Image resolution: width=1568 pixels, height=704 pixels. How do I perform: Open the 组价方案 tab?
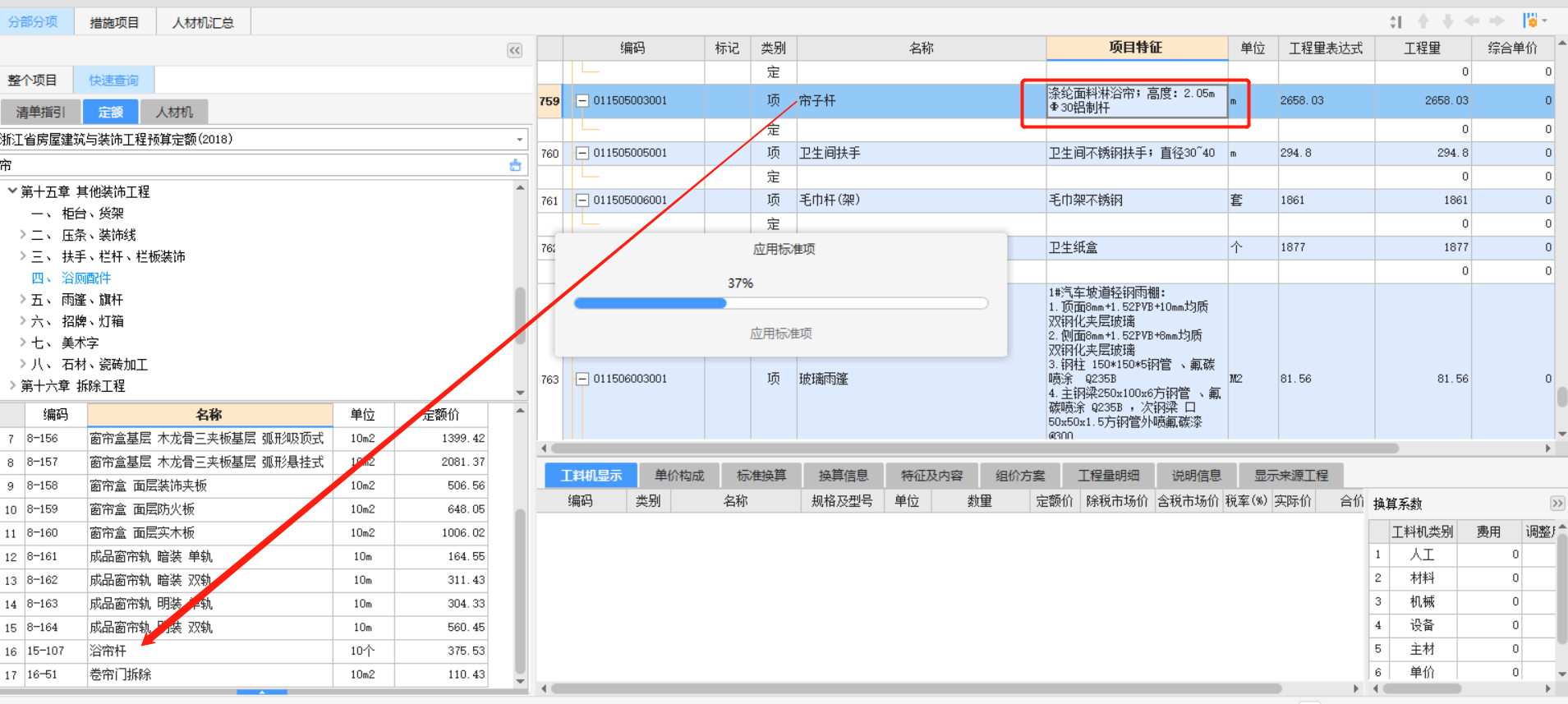[1020, 476]
